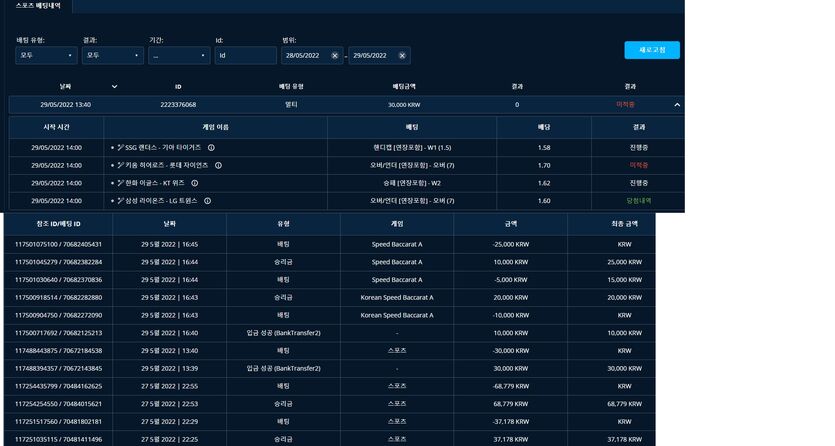The width and height of the screenshot is (835, 446).
Task: Click reference 117251517560 / 70481802181
Action: click(x=58, y=422)
